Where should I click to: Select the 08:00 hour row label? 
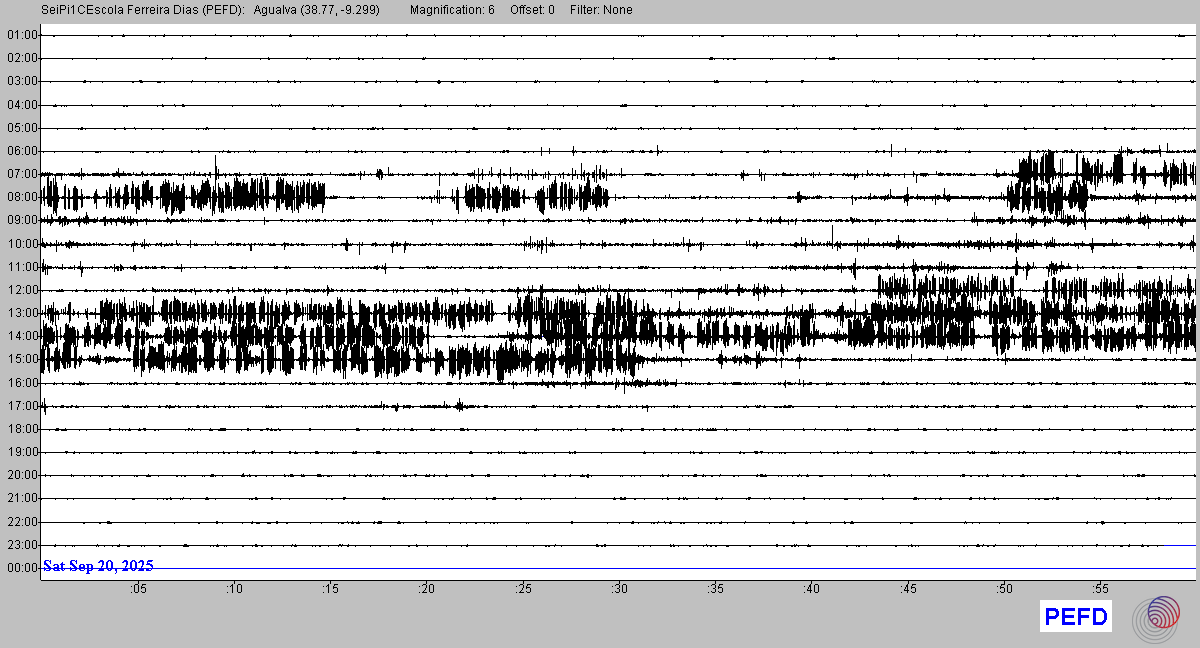point(22,197)
